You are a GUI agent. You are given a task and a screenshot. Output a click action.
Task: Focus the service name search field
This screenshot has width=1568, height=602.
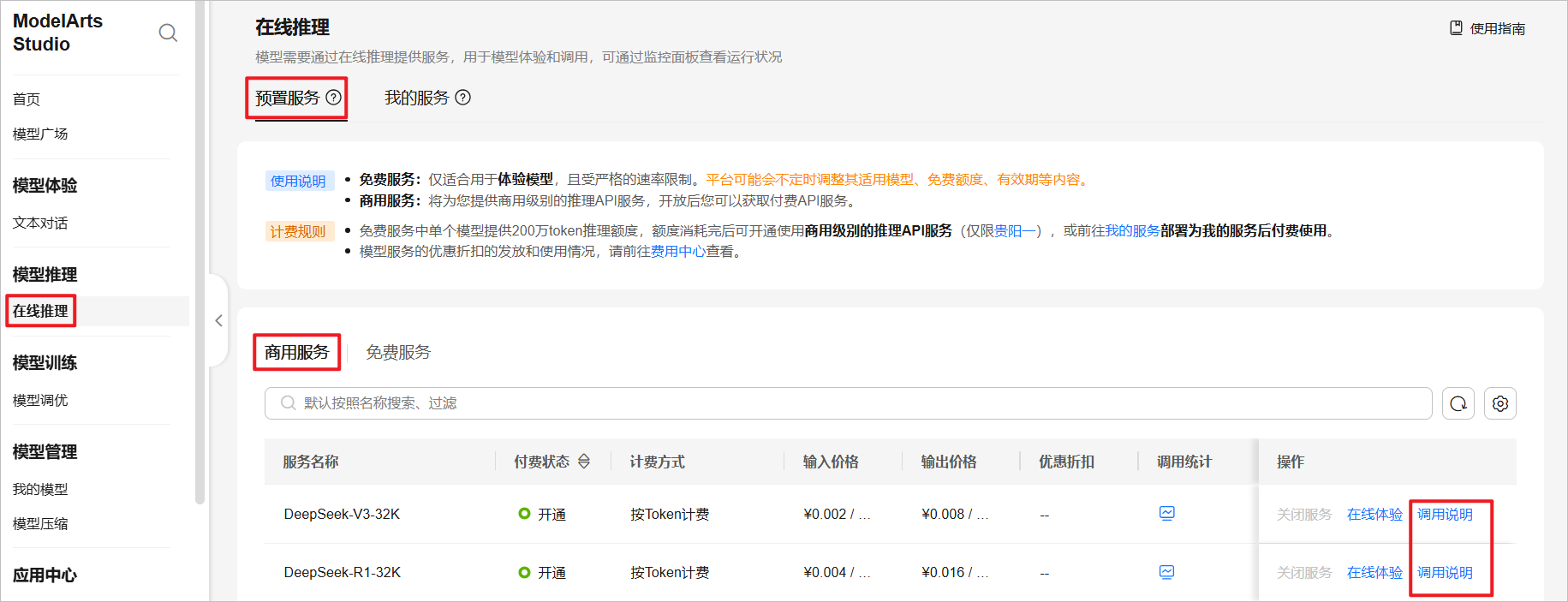tap(848, 403)
